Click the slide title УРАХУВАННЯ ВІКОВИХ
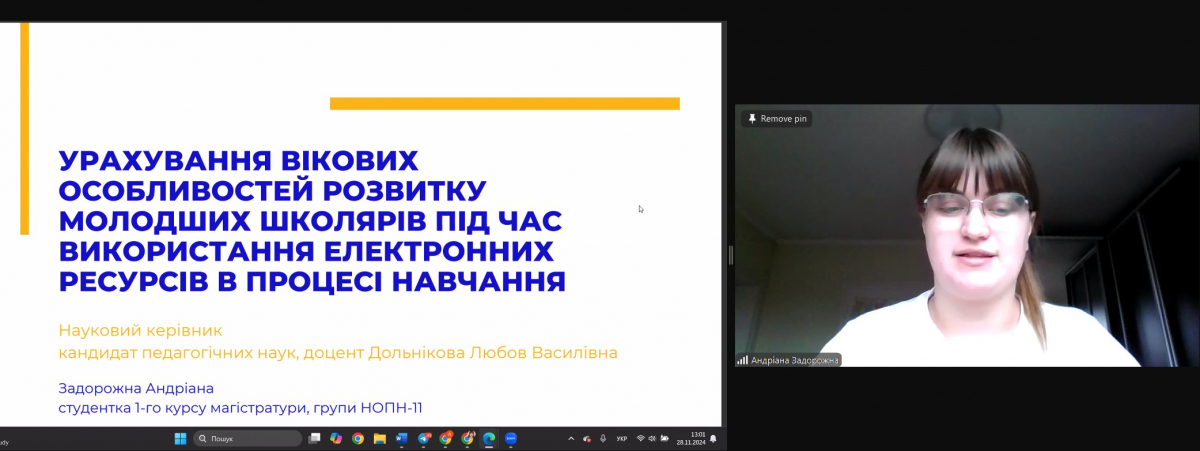 tap(238, 161)
